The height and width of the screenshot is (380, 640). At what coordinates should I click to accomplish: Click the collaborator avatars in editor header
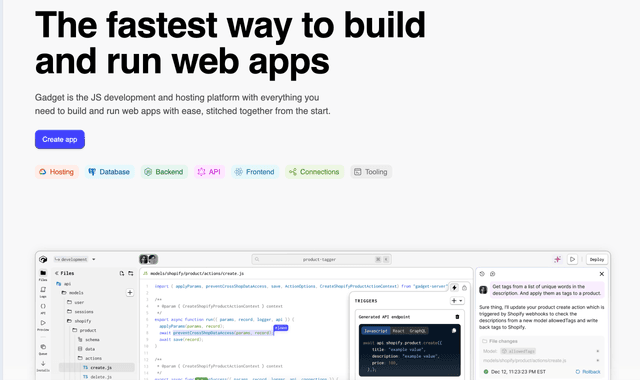[148, 259]
